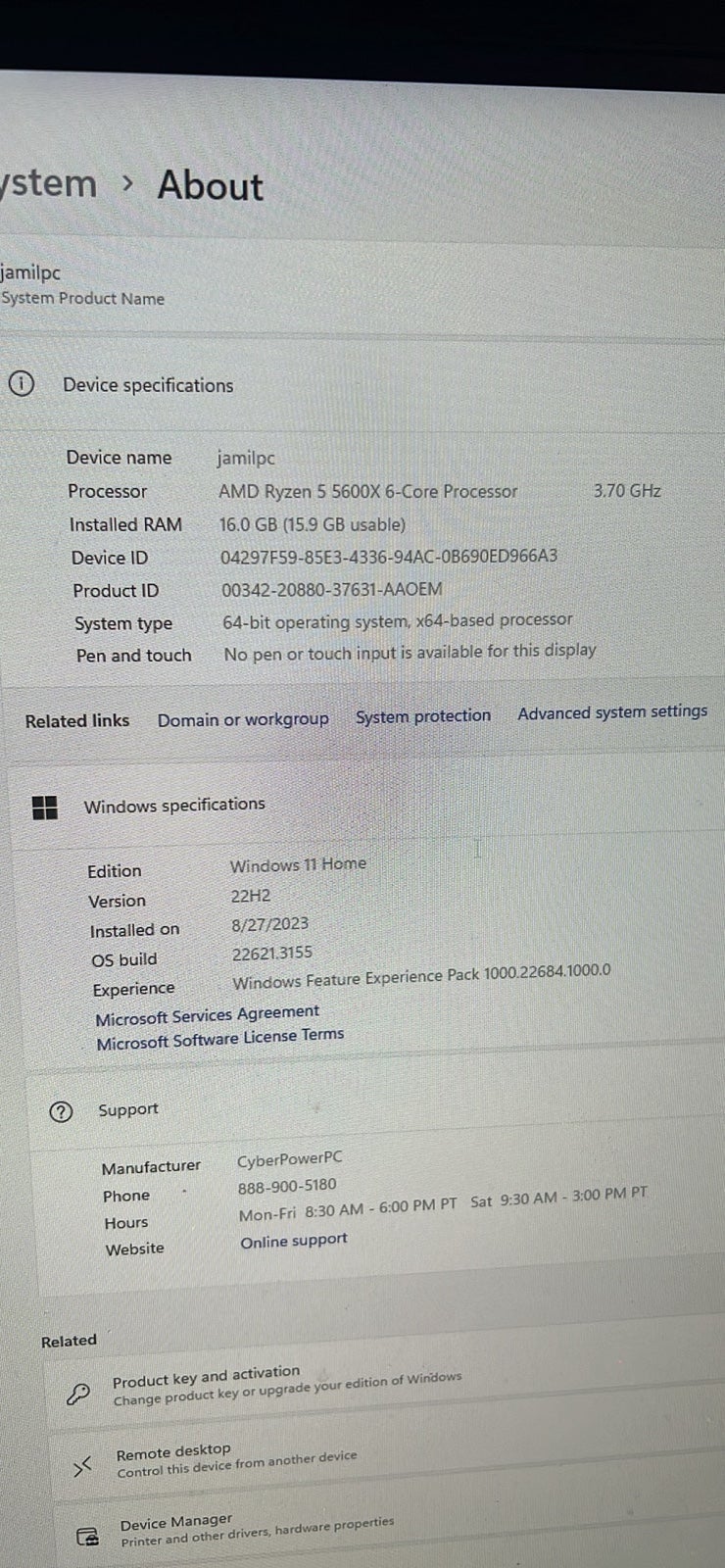Click the Related heading above Product key
Viewport: 725px width, 1568px height.
coord(69,1341)
